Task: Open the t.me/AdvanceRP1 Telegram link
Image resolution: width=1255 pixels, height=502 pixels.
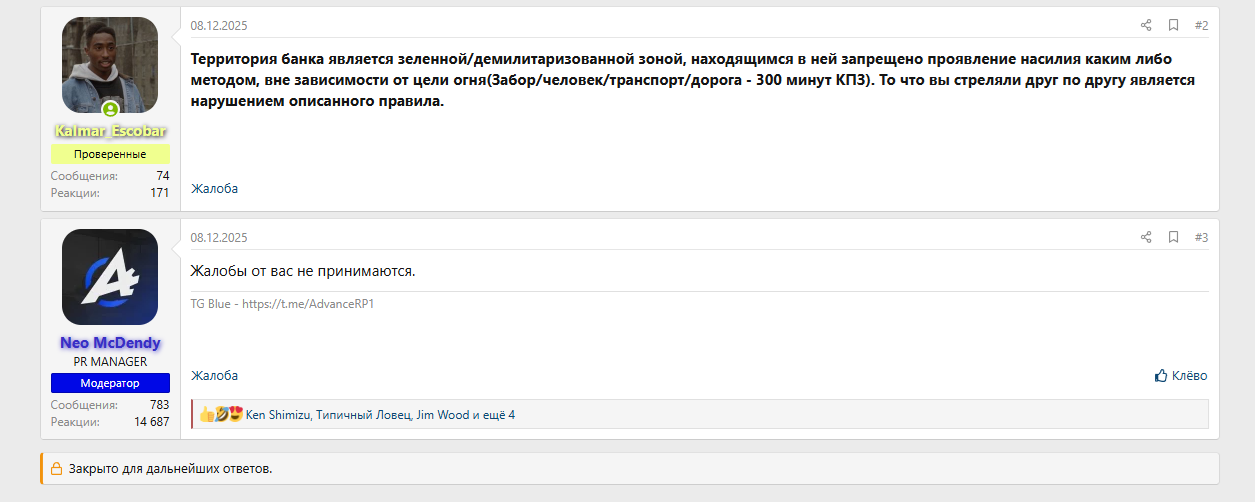Action: (x=314, y=304)
